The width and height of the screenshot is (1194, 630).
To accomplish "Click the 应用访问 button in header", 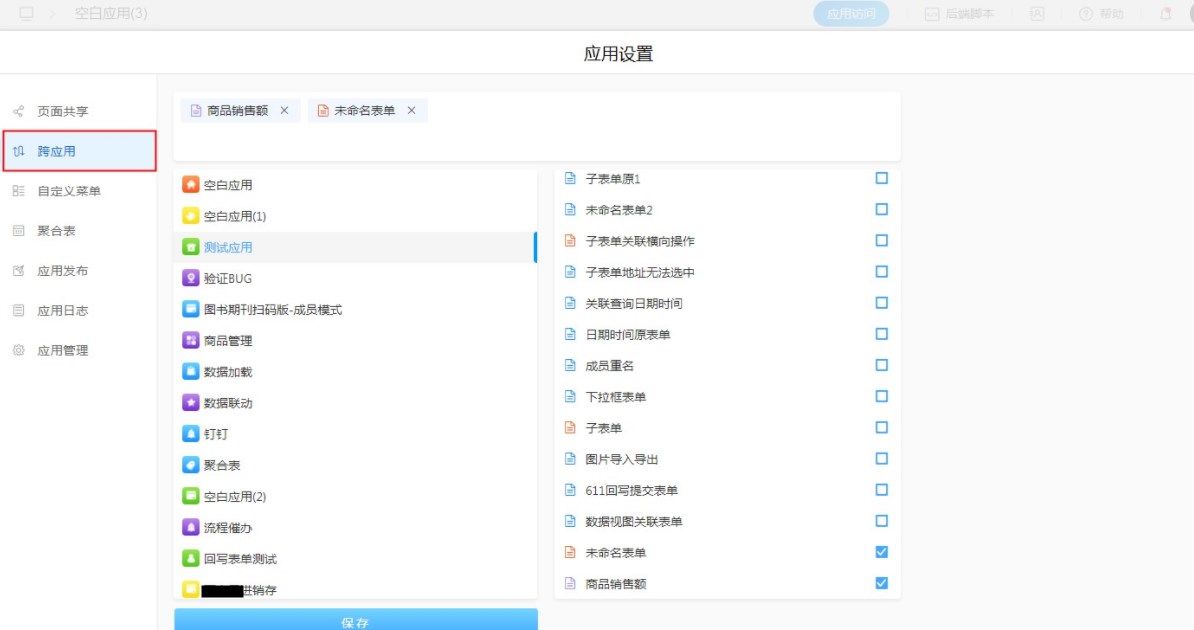I will point(851,14).
